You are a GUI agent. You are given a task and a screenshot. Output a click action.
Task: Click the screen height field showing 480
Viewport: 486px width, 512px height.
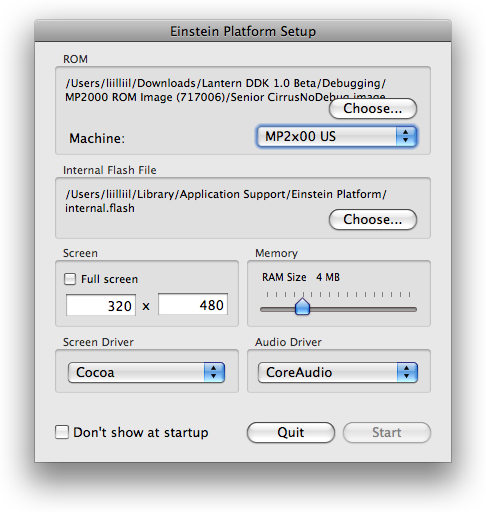[x=193, y=304]
